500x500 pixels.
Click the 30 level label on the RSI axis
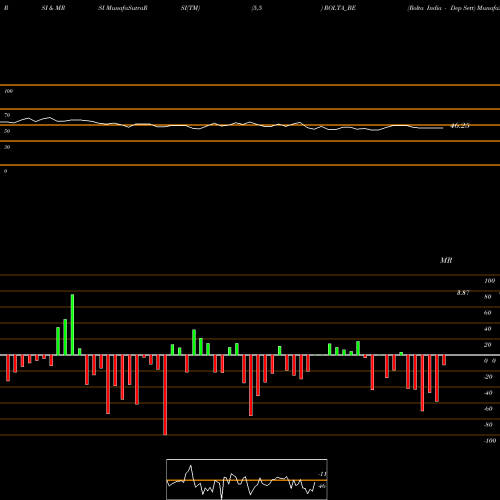click(7, 147)
